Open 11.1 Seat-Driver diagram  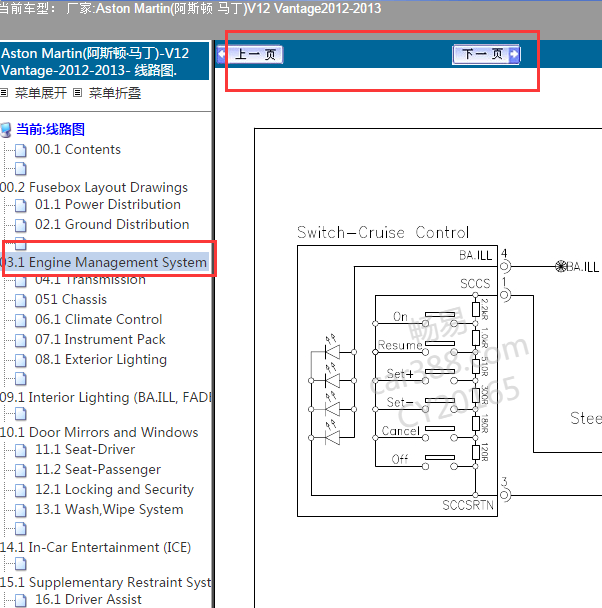tap(85, 449)
